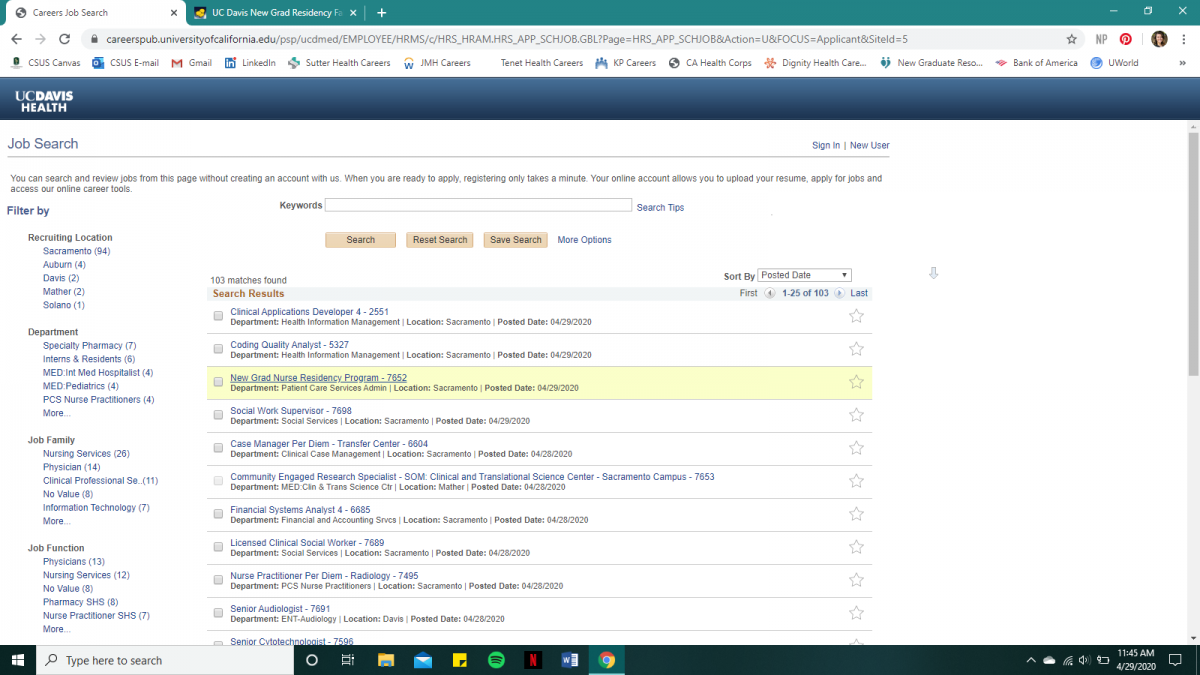Expand More under Department filter
1200x675 pixels.
tap(56, 413)
